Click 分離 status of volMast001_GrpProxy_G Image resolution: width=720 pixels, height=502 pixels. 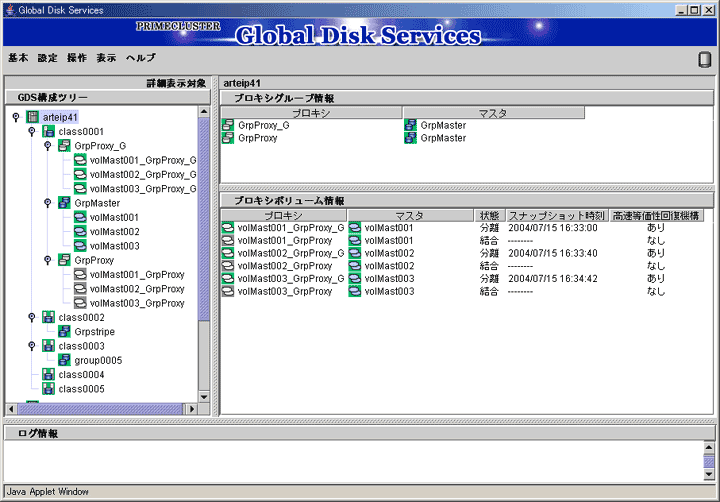tap(489, 228)
